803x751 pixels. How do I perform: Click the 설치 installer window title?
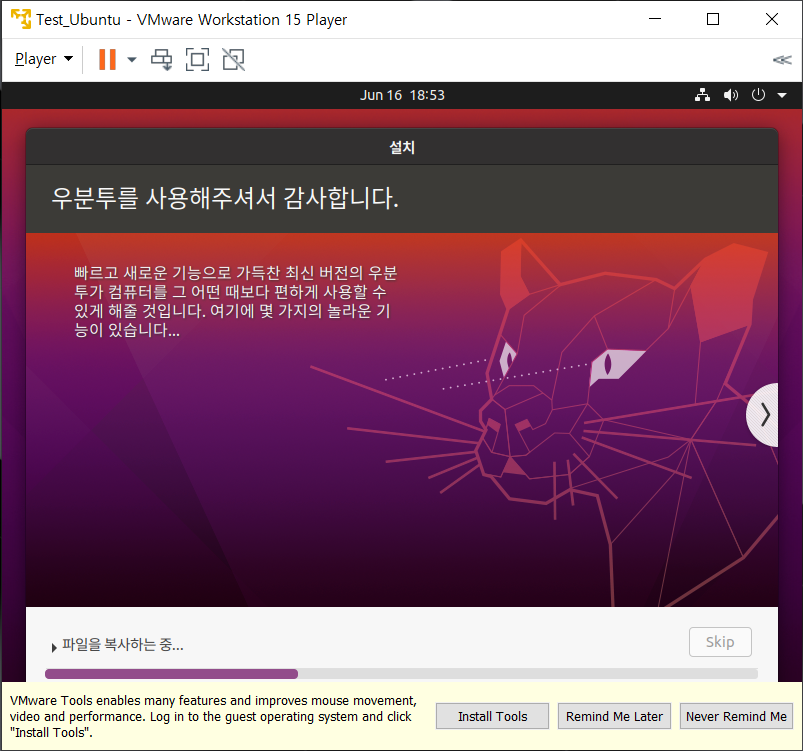coord(402,148)
